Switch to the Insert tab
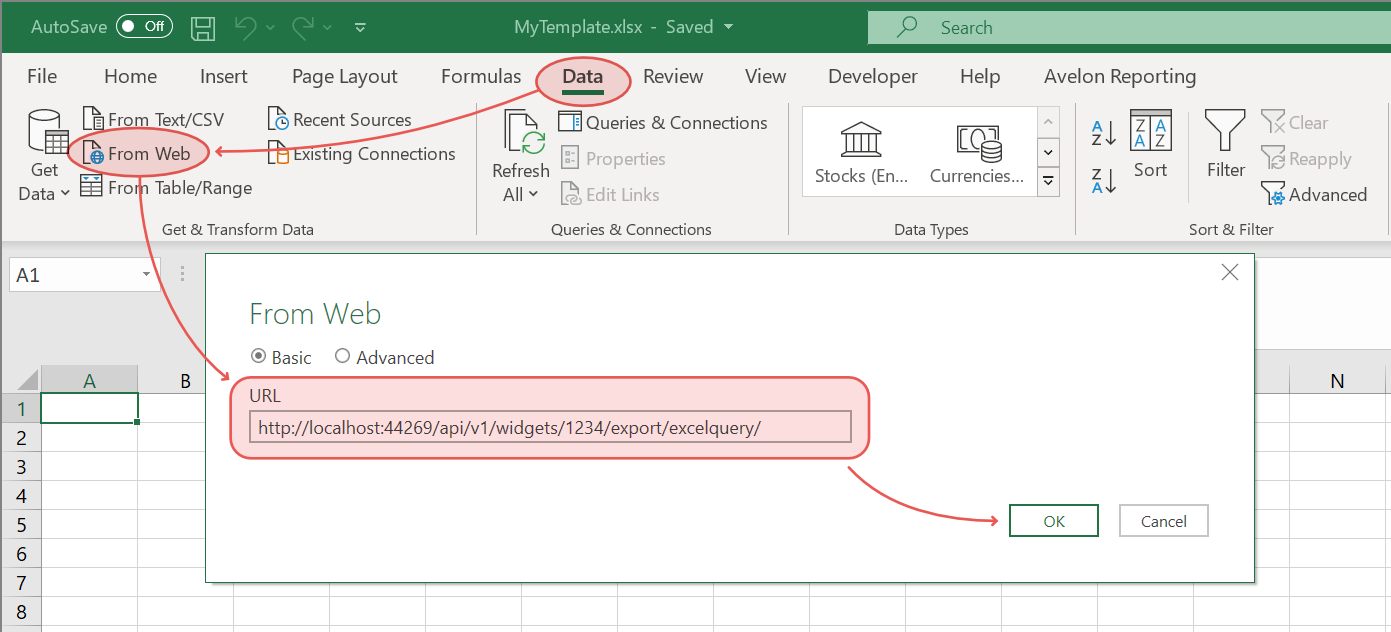 pyautogui.click(x=224, y=76)
